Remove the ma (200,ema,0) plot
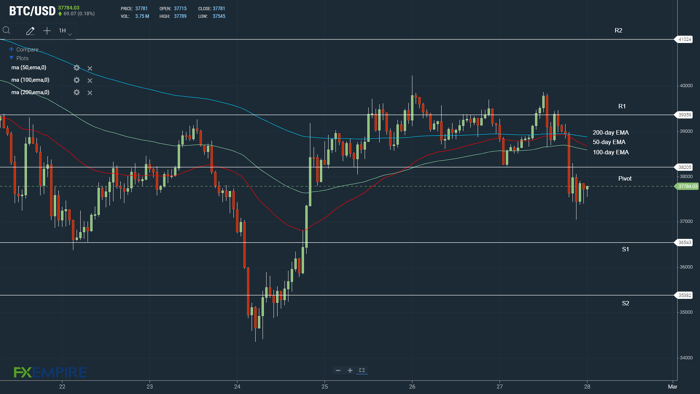This screenshot has width=700, height=394. click(90, 93)
